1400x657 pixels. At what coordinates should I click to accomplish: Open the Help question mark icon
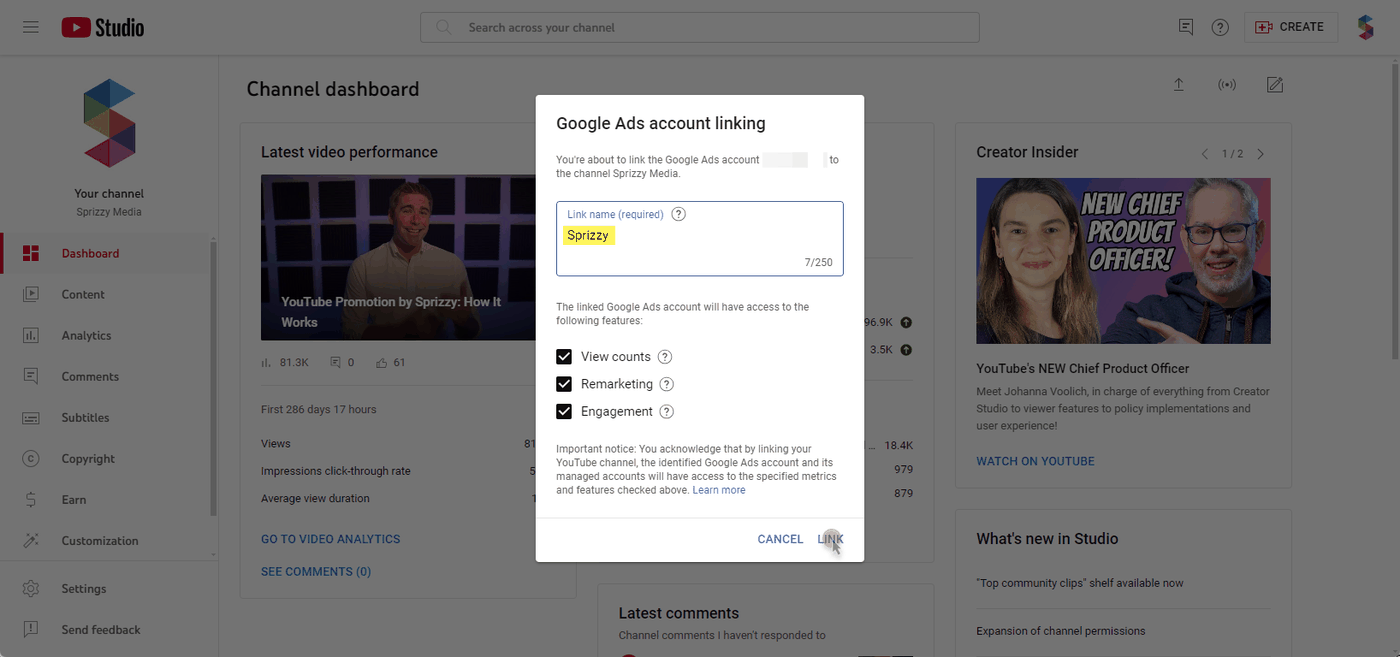pyautogui.click(x=1220, y=27)
